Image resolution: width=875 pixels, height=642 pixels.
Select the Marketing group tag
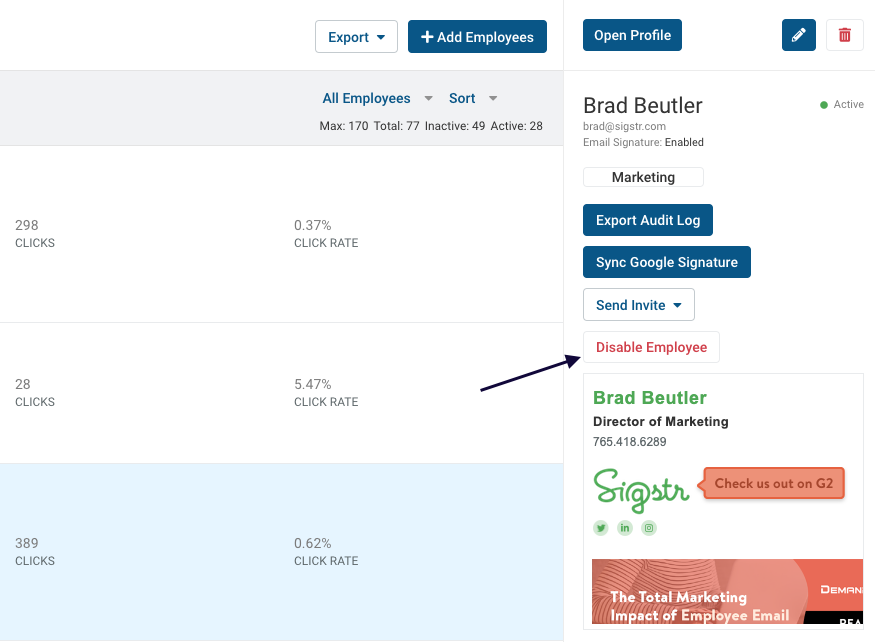pos(643,177)
